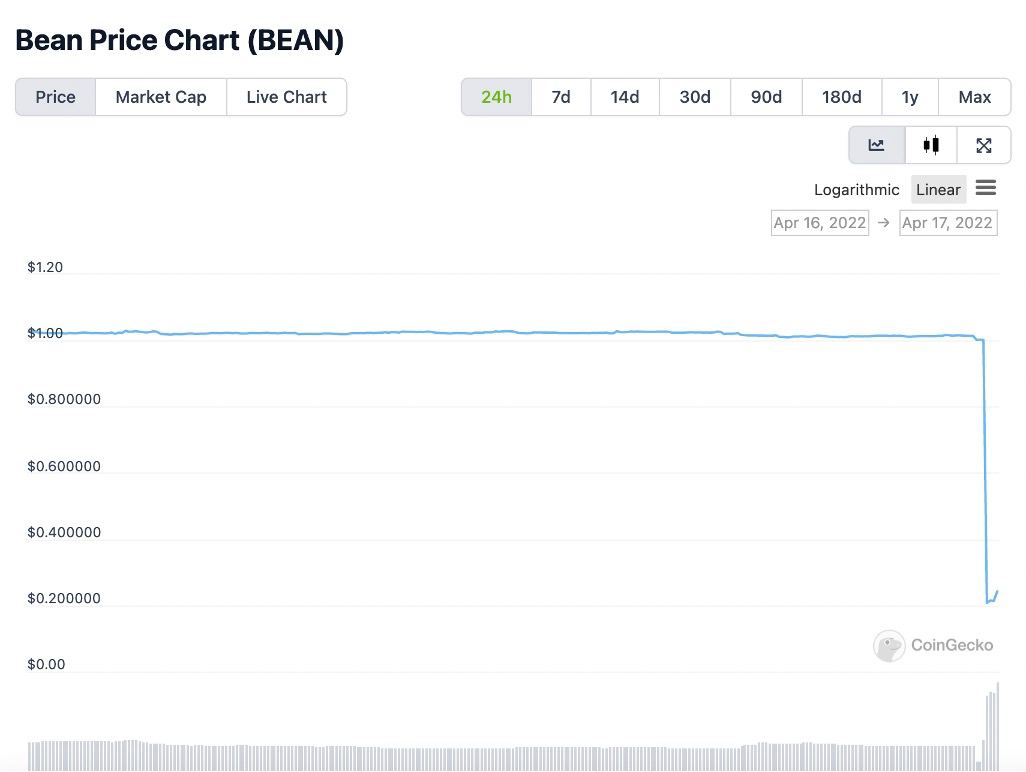1026x772 pixels.
Task: Choose the 7d range button
Action: coord(561,97)
